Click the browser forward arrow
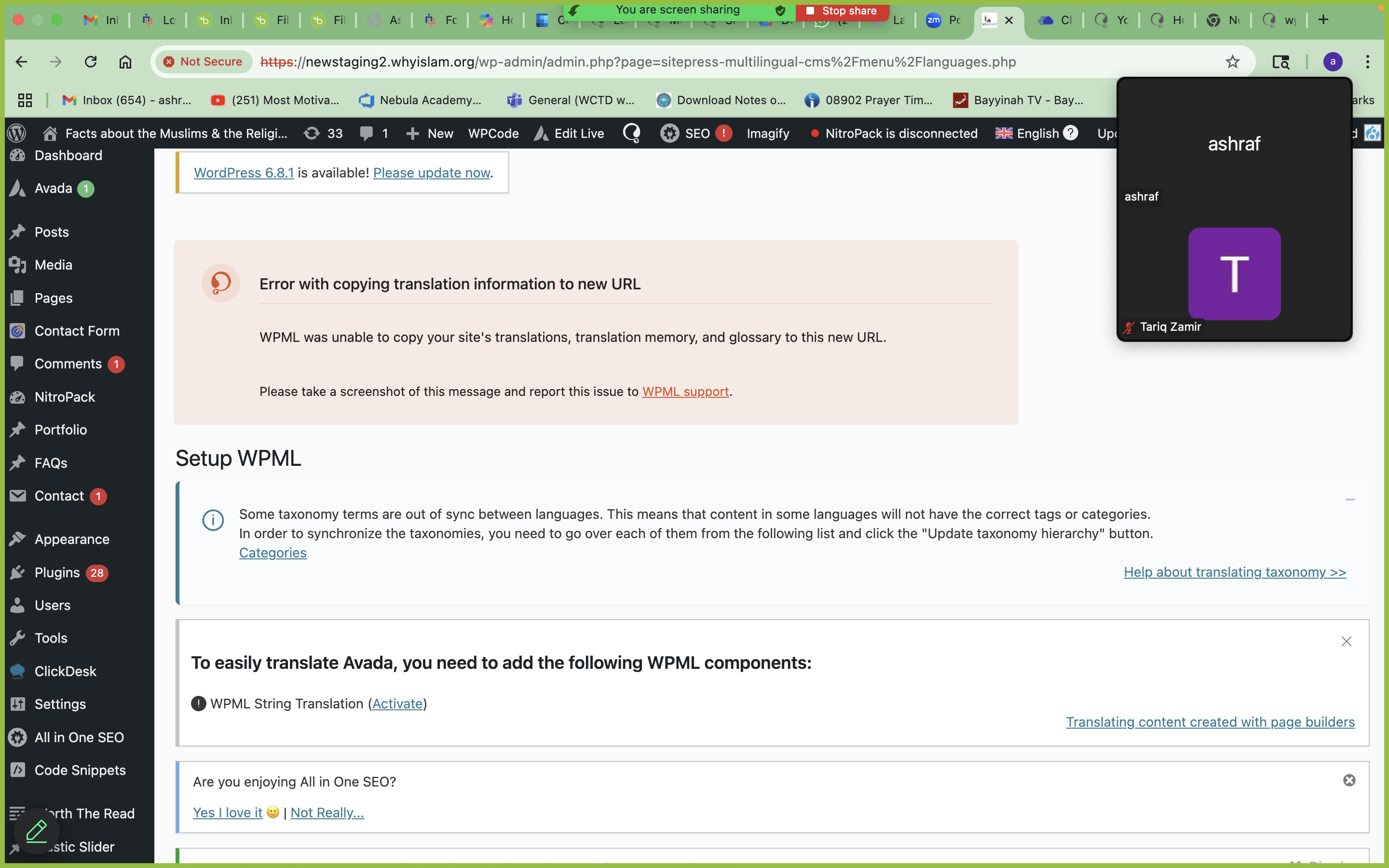This screenshot has height=868, width=1389. (x=55, y=61)
